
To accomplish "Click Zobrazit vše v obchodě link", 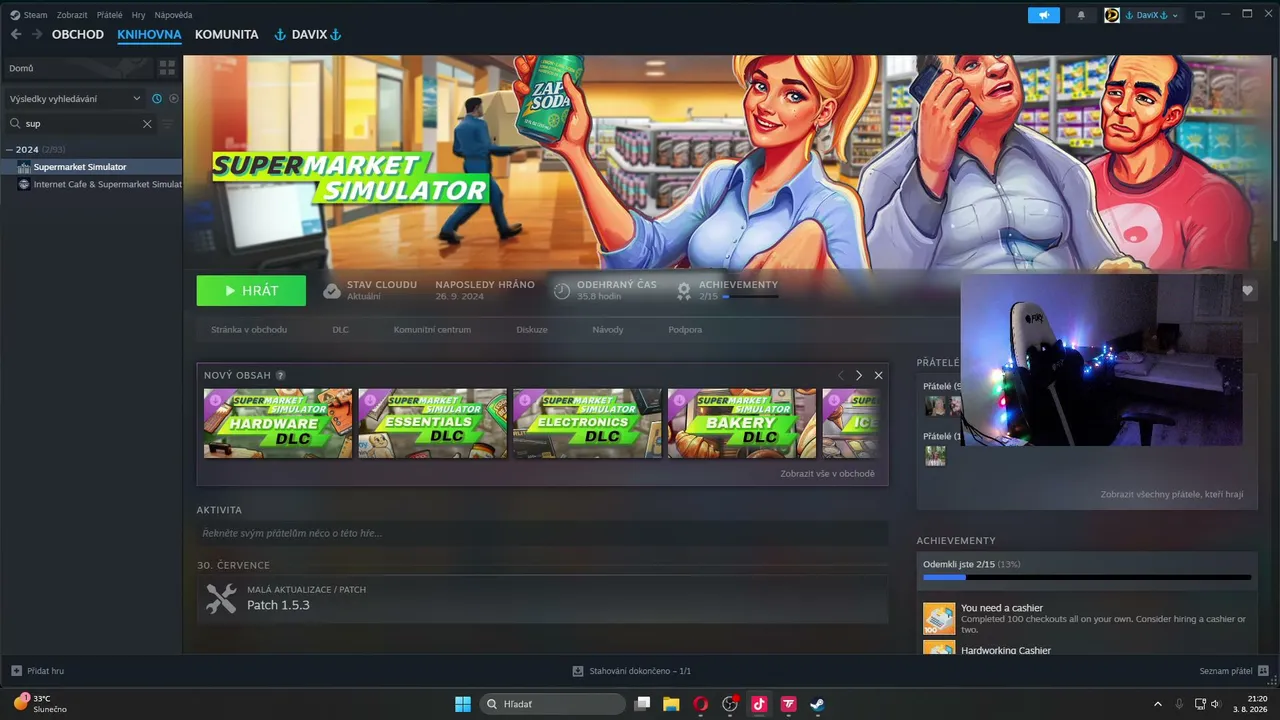I will (x=827, y=474).
